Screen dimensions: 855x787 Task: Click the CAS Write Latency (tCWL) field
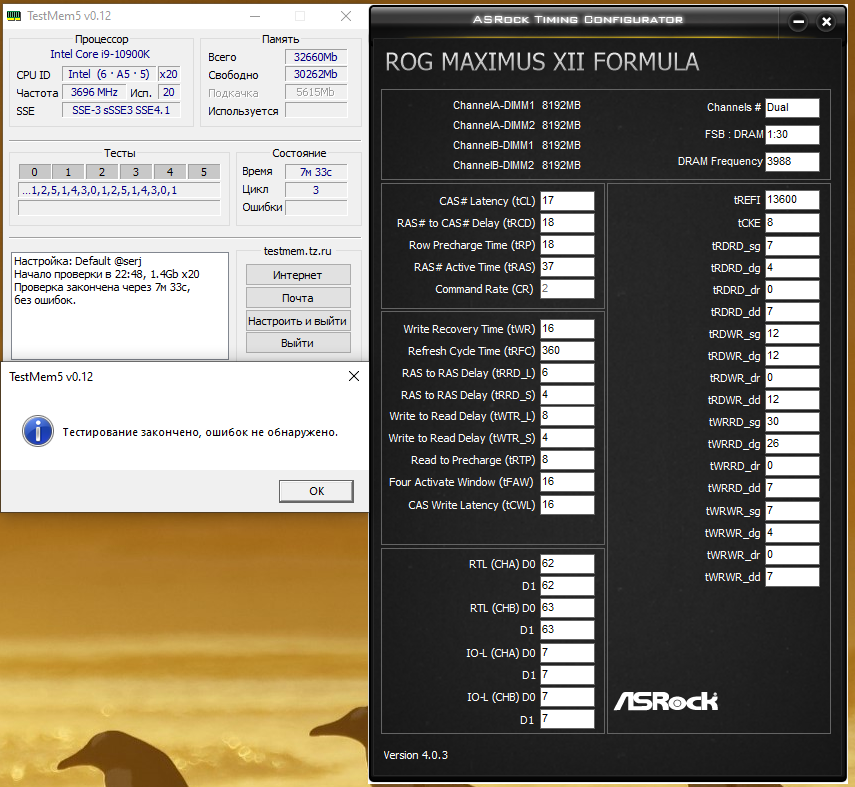coord(567,504)
